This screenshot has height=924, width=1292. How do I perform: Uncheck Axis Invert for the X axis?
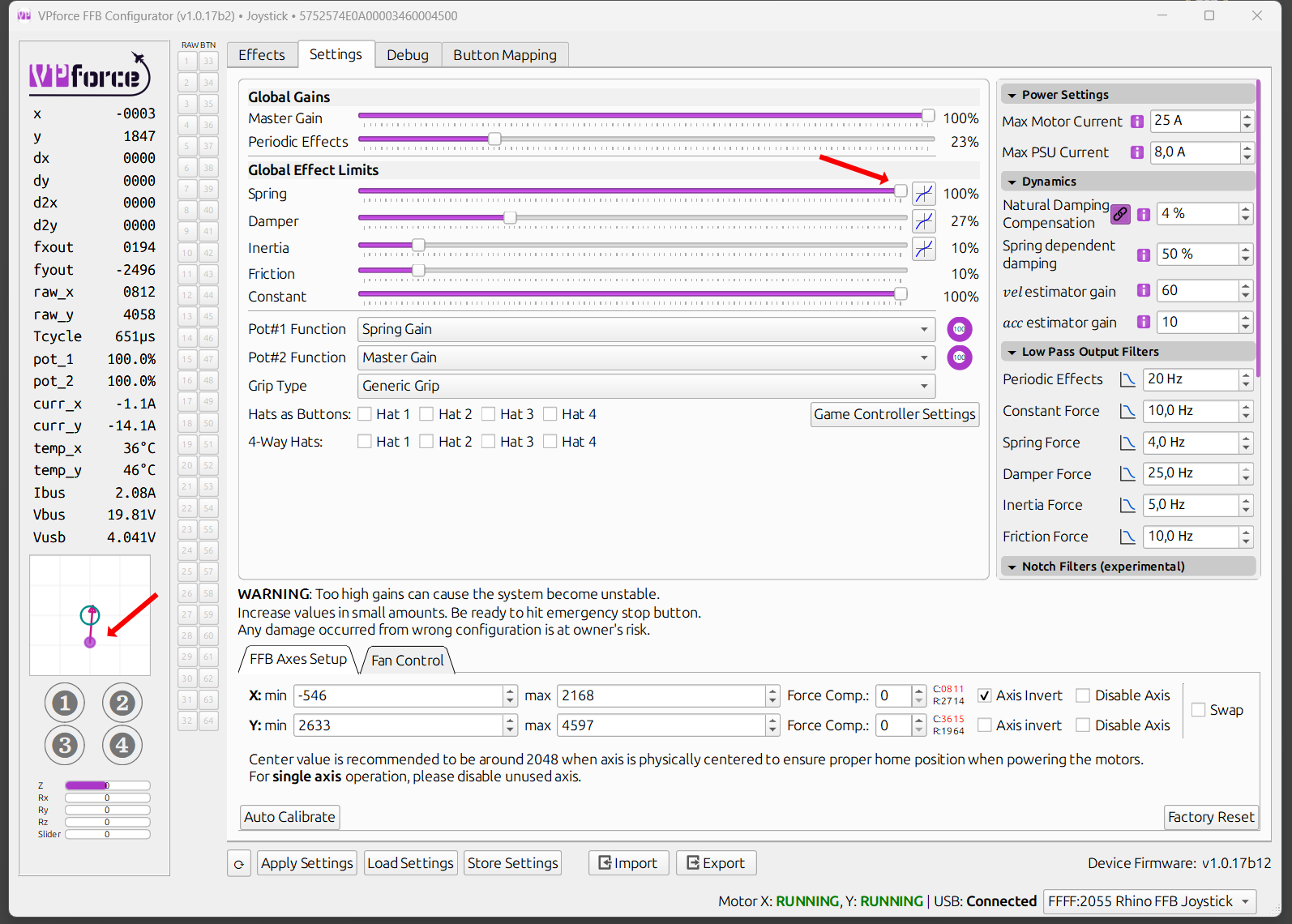[x=985, y=695]
